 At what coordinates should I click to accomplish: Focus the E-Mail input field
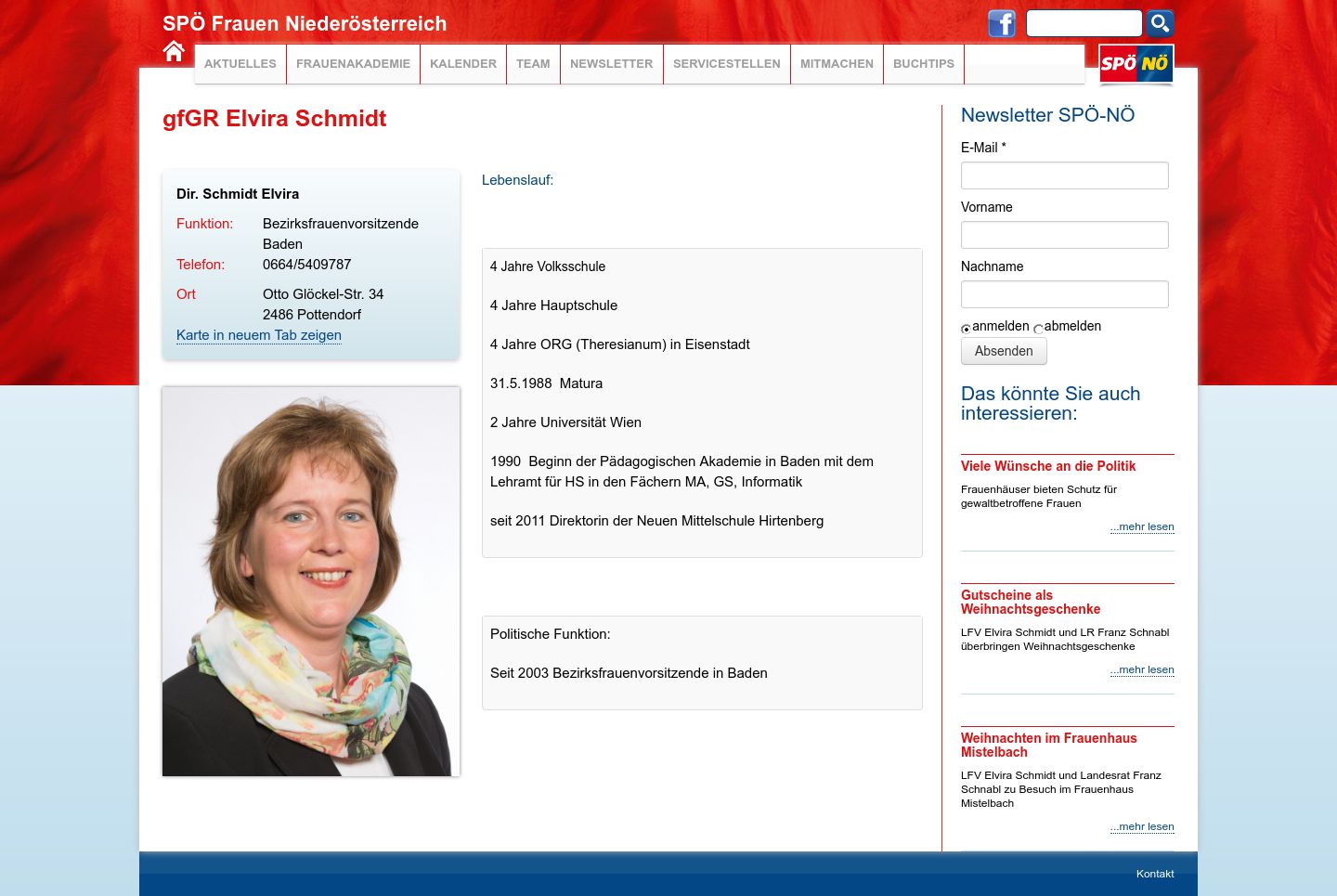(x=1065, y=175)
